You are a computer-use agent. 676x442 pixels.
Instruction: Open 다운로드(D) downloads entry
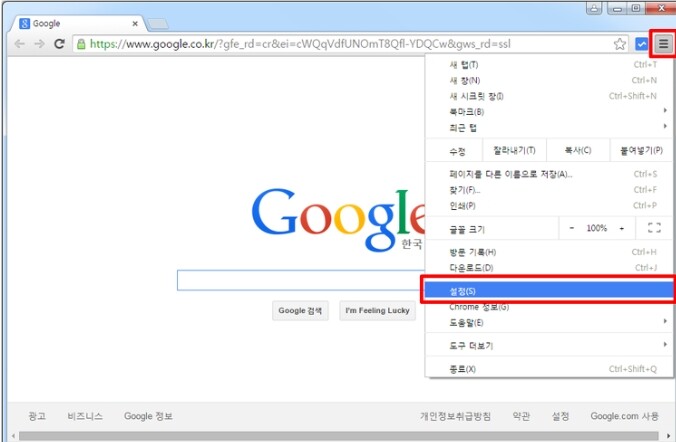pos(548,268)
